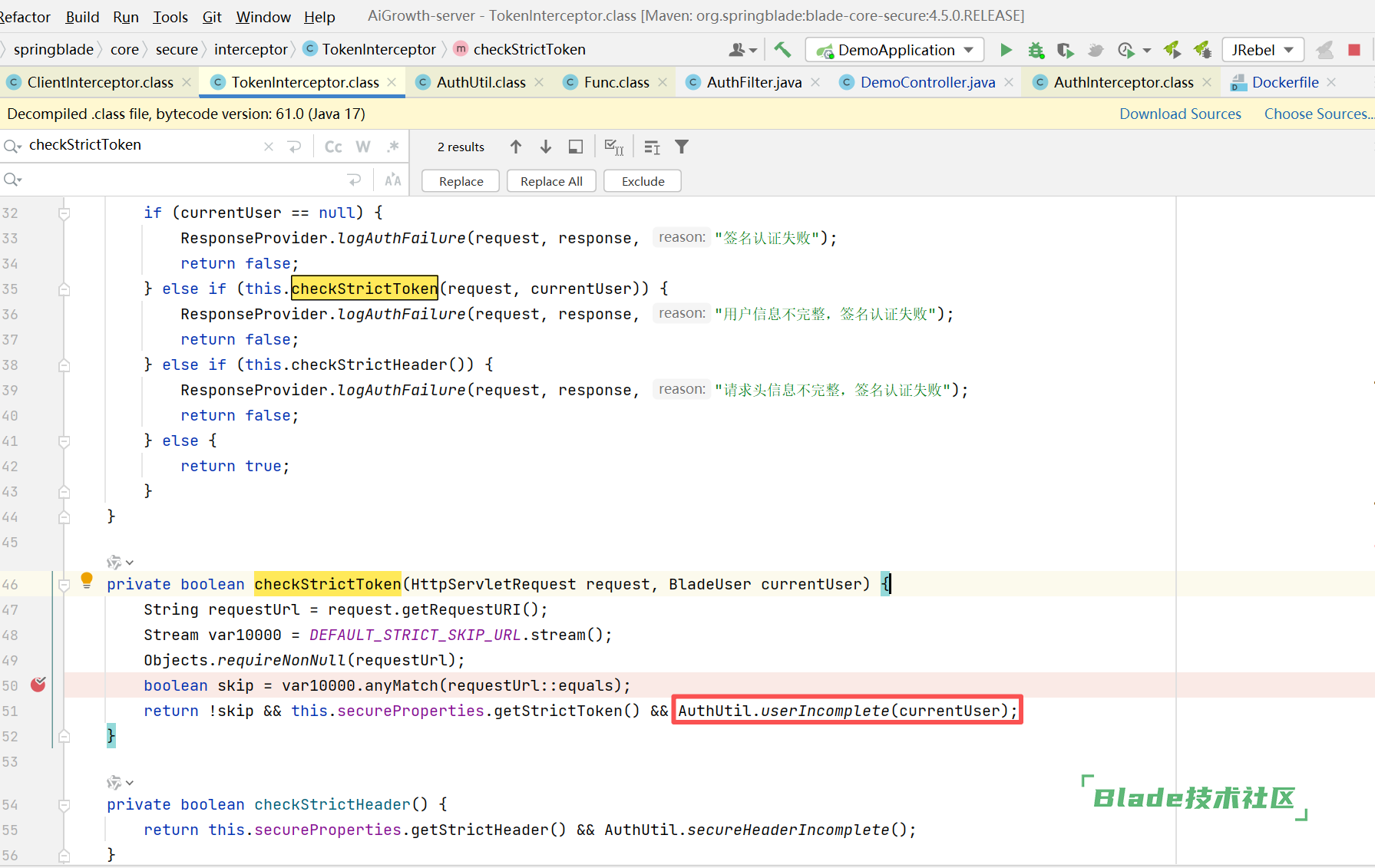Screen dimensions: 1375x868
Task: Open the Build menu
Action: [82, 16]
